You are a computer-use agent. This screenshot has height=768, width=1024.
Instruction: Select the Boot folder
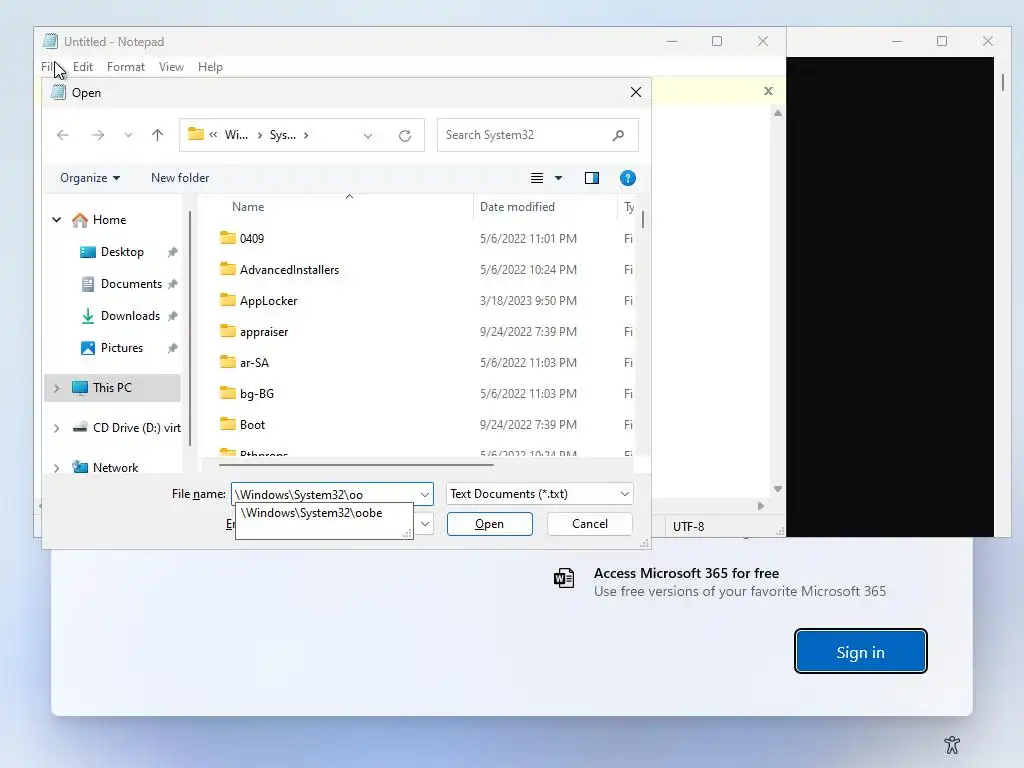tap(252, 424)
